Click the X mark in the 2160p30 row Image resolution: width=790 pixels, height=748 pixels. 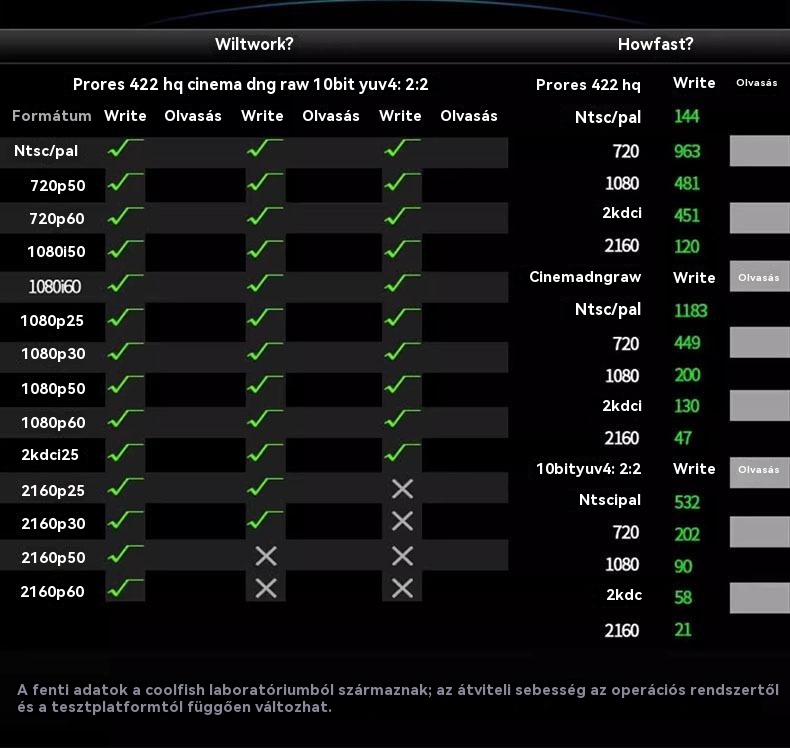click(402, 522)
